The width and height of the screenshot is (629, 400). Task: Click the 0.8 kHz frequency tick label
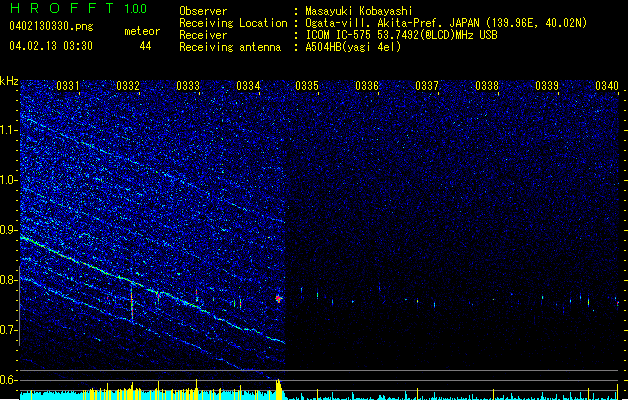pyautogui.click(x=9, y=280)
